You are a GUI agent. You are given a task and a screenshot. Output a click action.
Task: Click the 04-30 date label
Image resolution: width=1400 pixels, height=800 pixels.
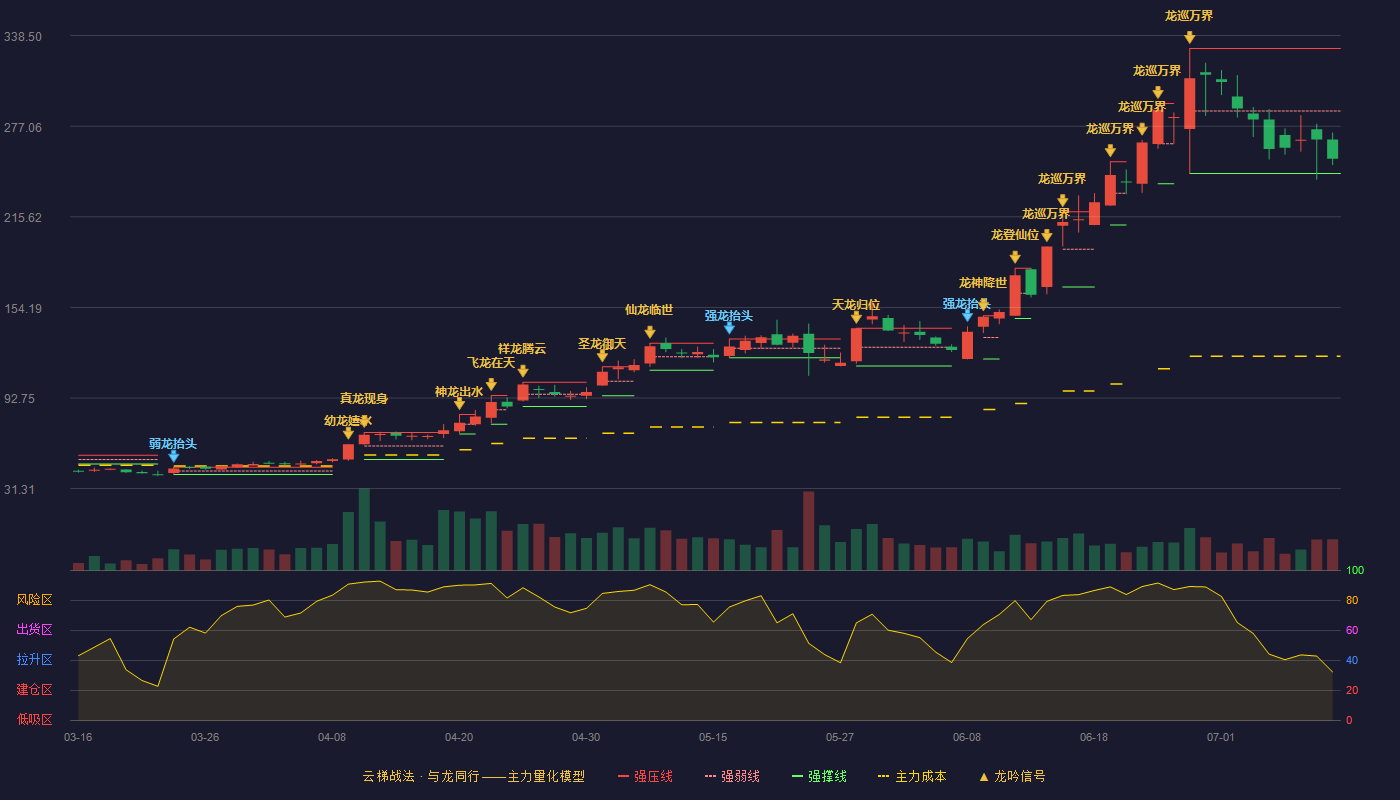coord(586,737)
